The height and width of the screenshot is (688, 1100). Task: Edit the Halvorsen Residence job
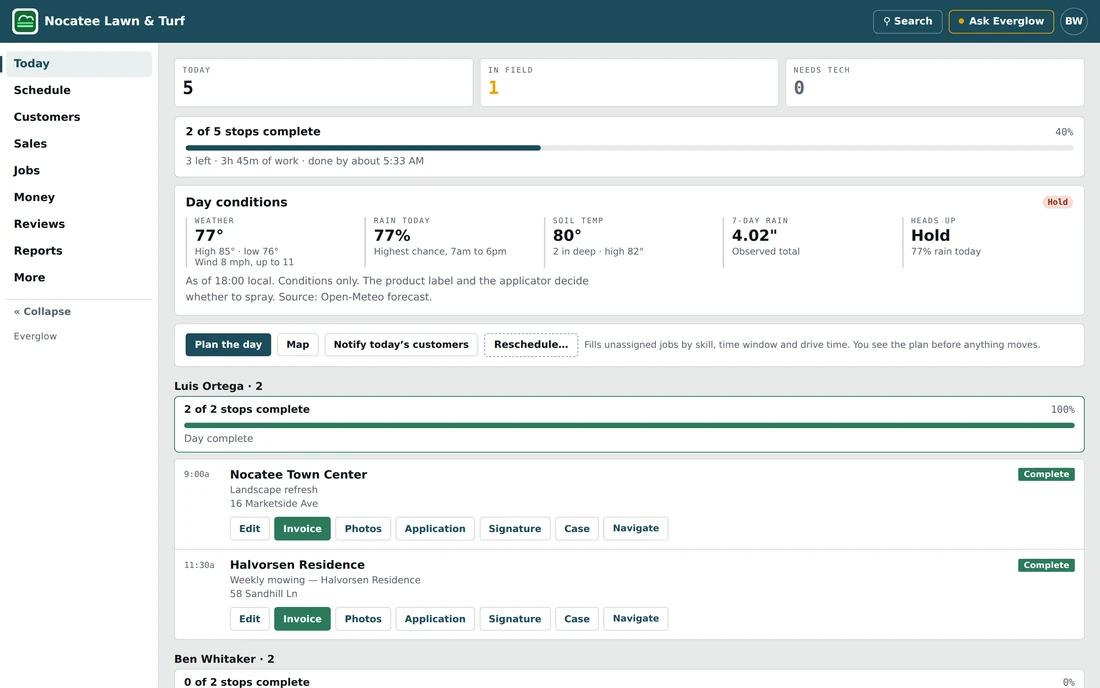pyautogui.click(x=249, y=619)
